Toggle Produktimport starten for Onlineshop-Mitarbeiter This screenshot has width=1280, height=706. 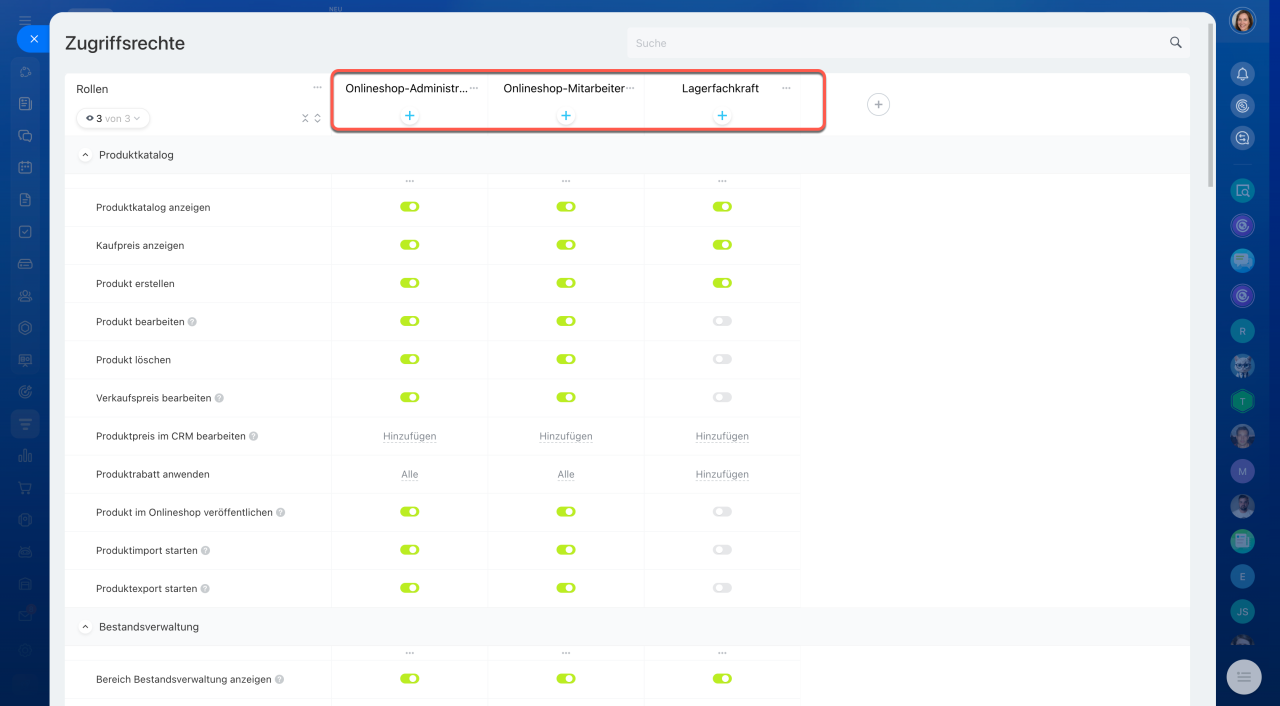[566, 550]
